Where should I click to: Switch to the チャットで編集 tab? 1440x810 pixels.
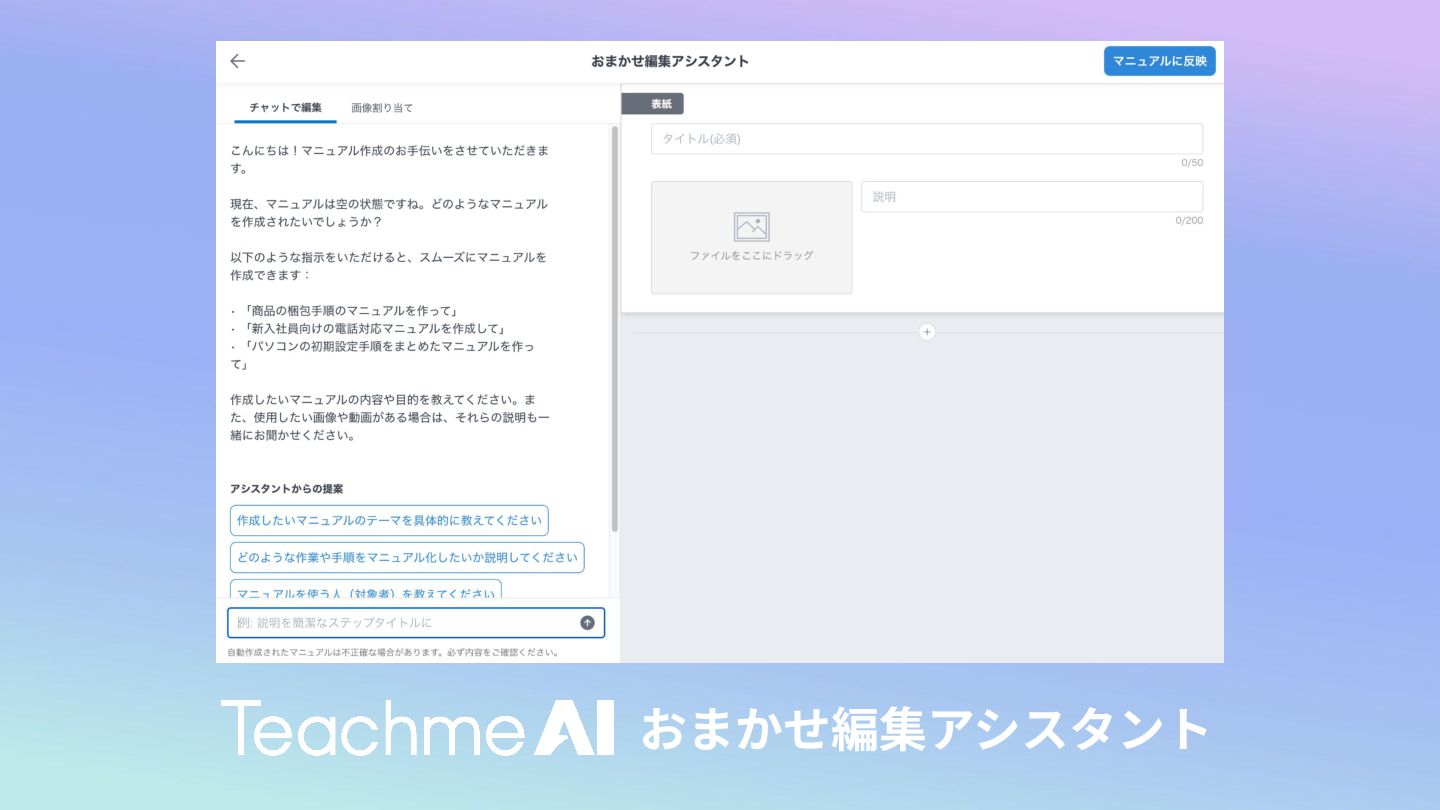tap(286, 107)
